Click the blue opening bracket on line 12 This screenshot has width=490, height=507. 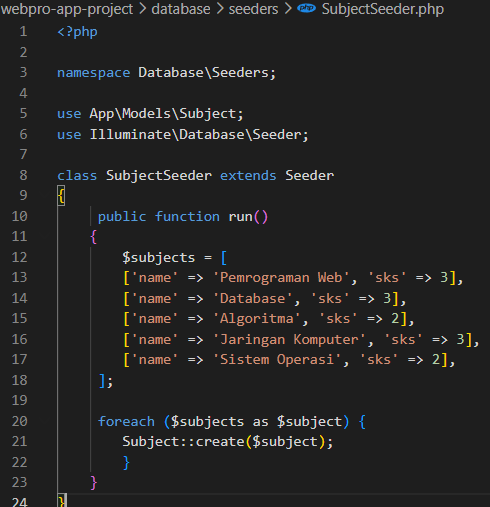point(224,258)
